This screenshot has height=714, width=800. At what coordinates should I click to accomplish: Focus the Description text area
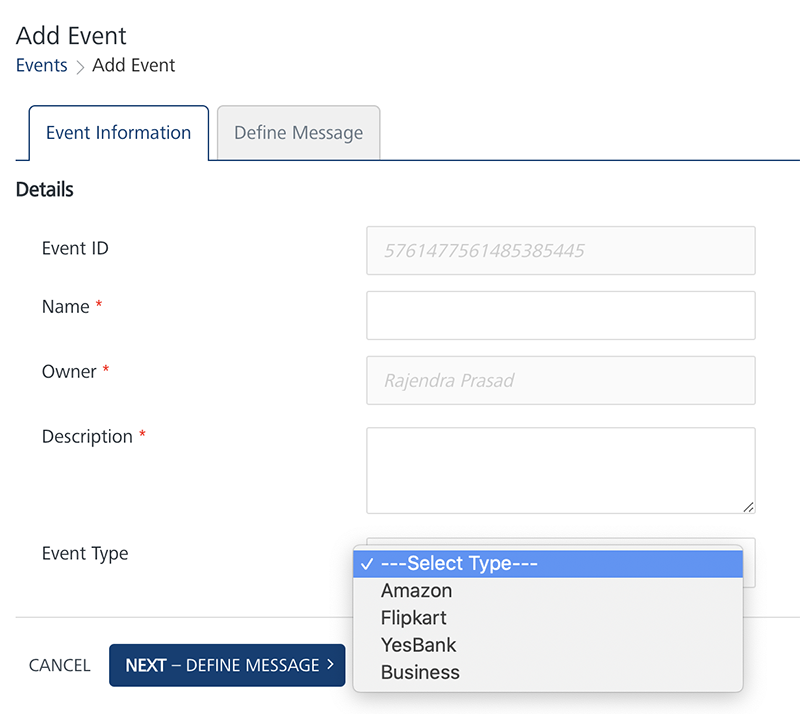click(560, 470)
